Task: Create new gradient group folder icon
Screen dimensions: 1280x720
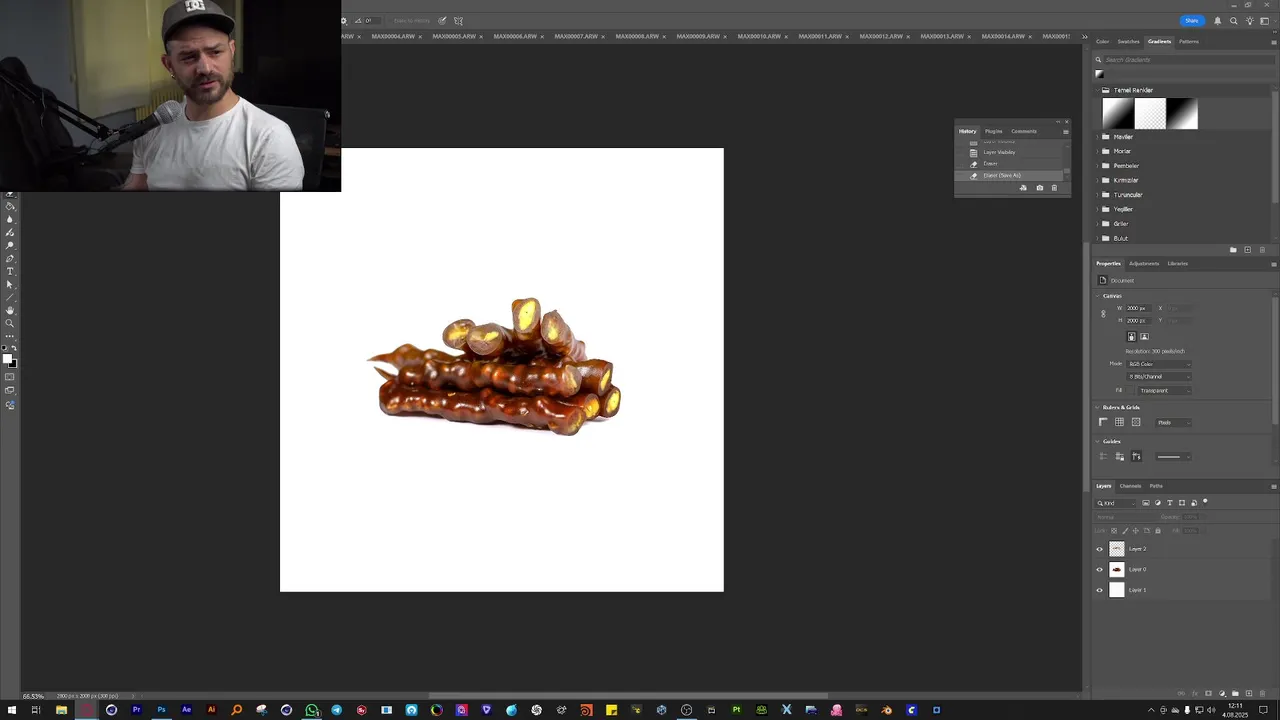Action: click(1233, 249)
